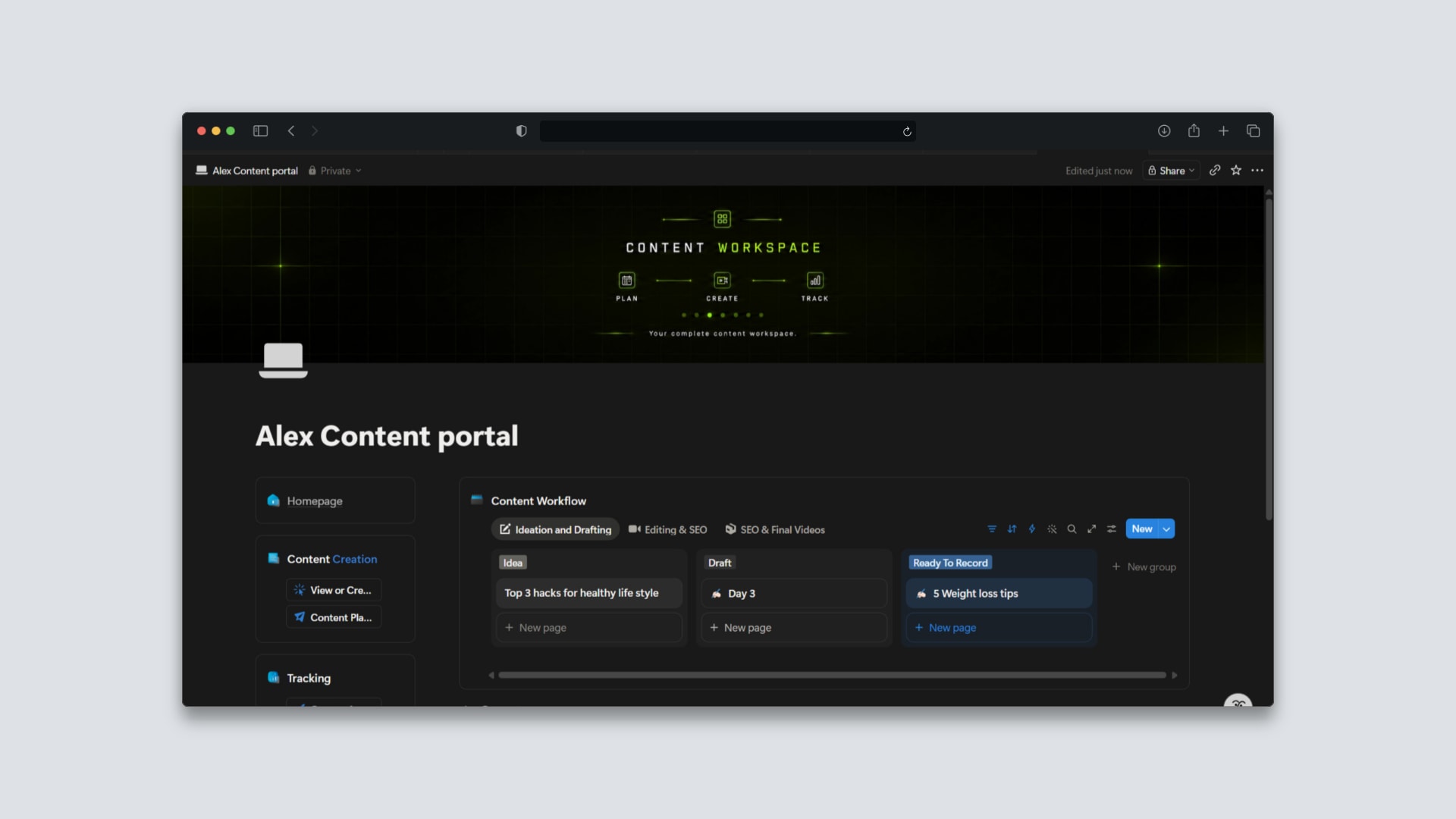Open the Content Creation section
Screen dimensions: 1456x819
pyautogui.click(x=331, y=559)
